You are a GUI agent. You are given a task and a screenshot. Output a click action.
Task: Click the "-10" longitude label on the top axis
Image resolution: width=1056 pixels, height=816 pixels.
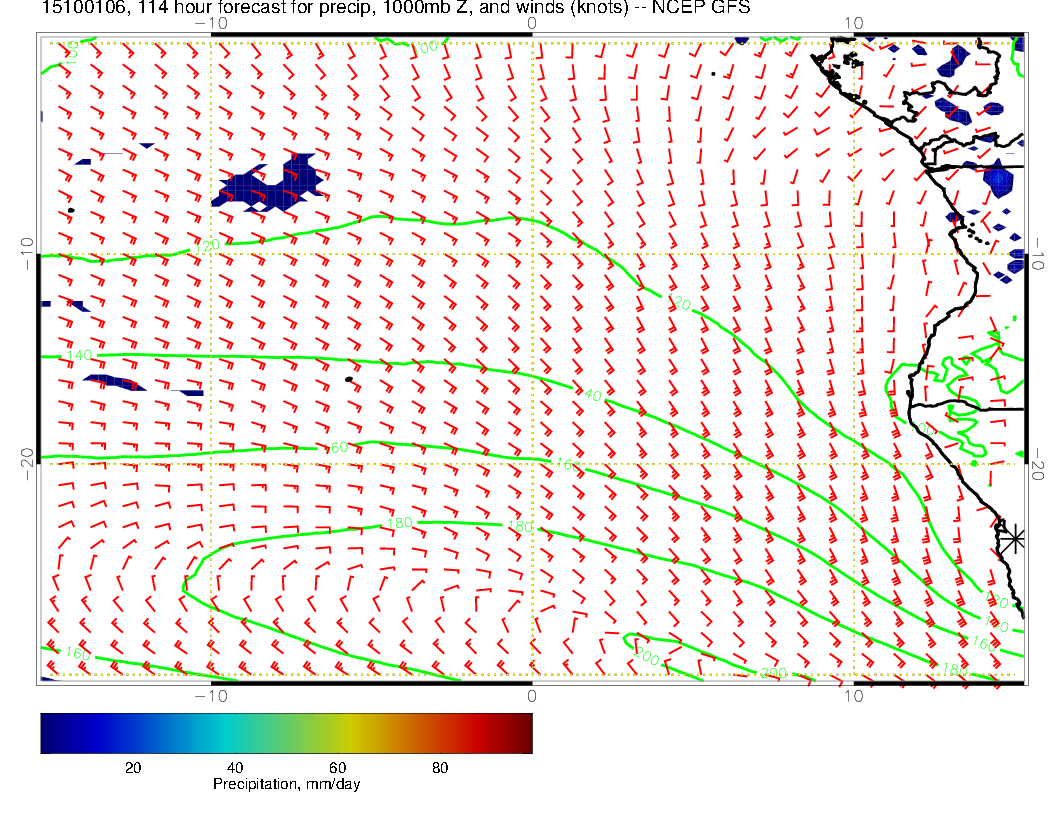(211, 24)
